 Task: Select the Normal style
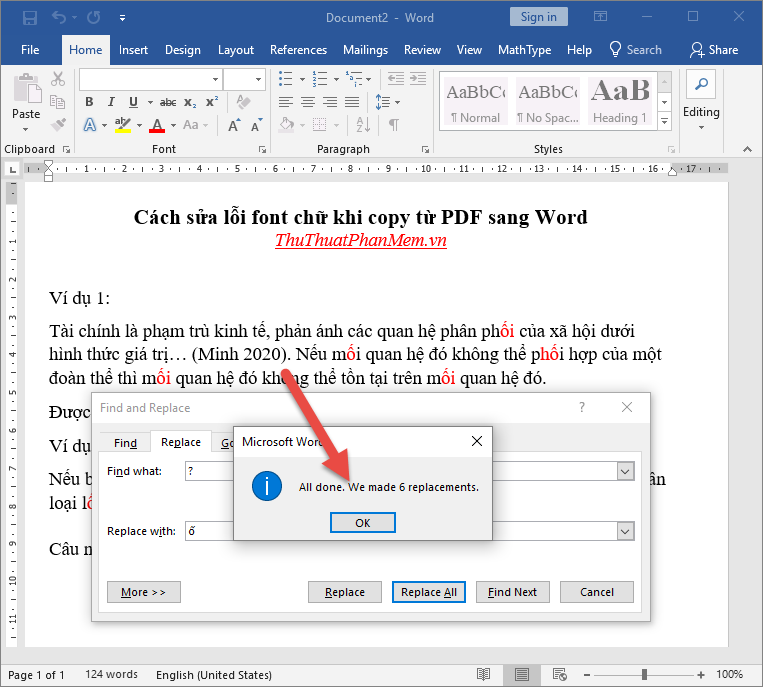(475, 101)
